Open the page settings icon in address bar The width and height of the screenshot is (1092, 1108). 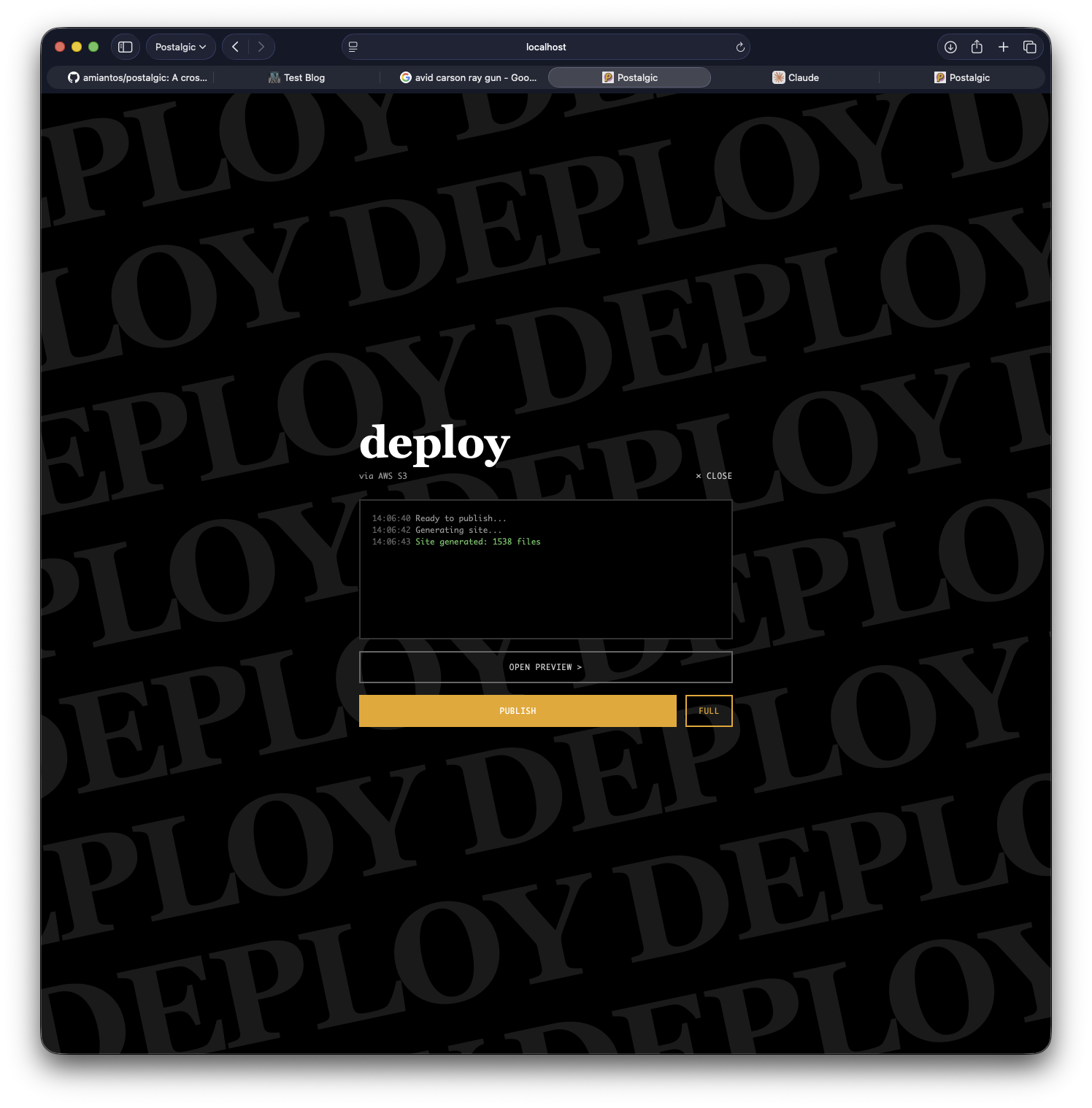click(x=353, y=47)
